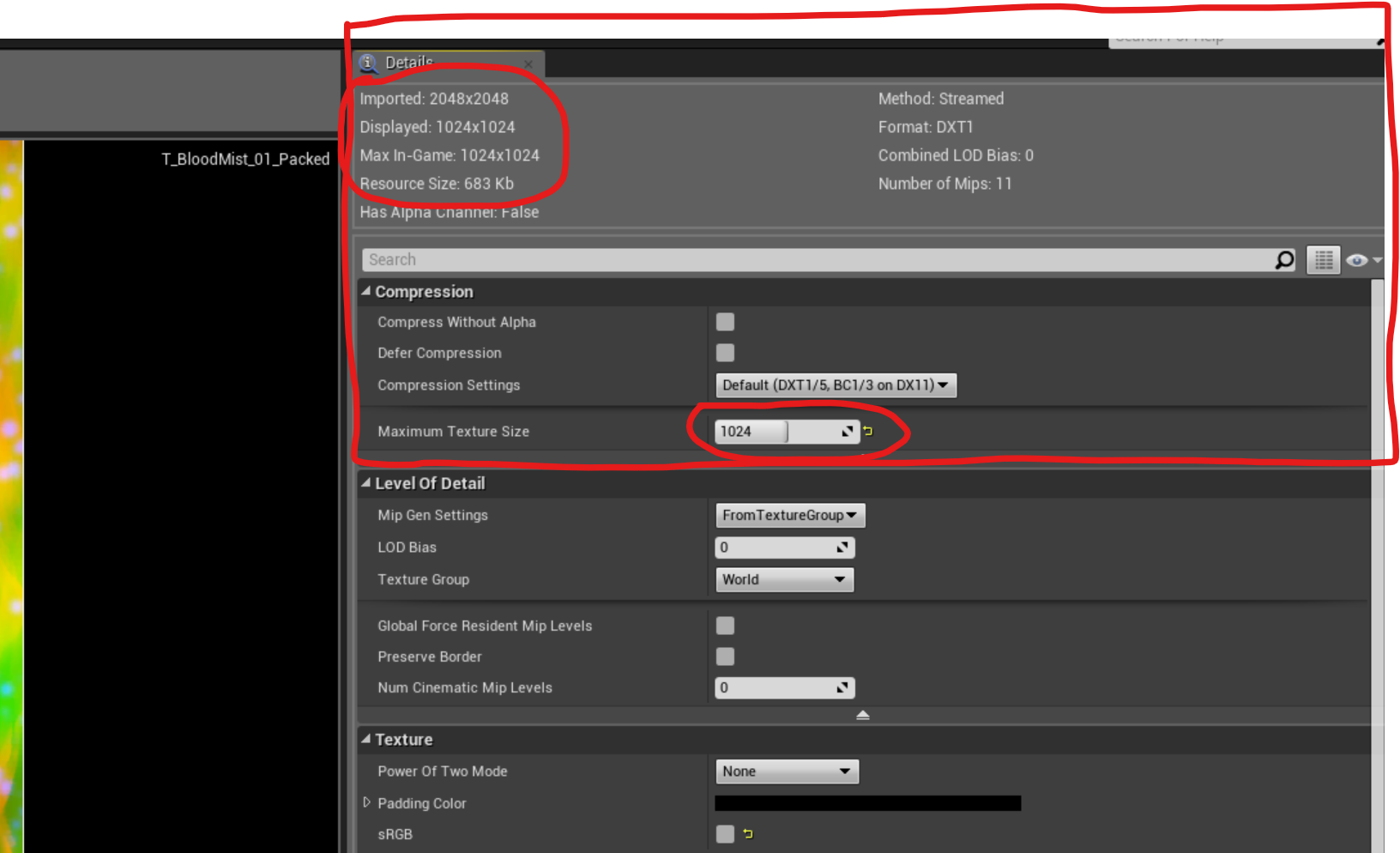Viewport: 1400px width, 853px height.
Task: Open the Power Of Two Mode dropdown
Action: pos(786,771)
